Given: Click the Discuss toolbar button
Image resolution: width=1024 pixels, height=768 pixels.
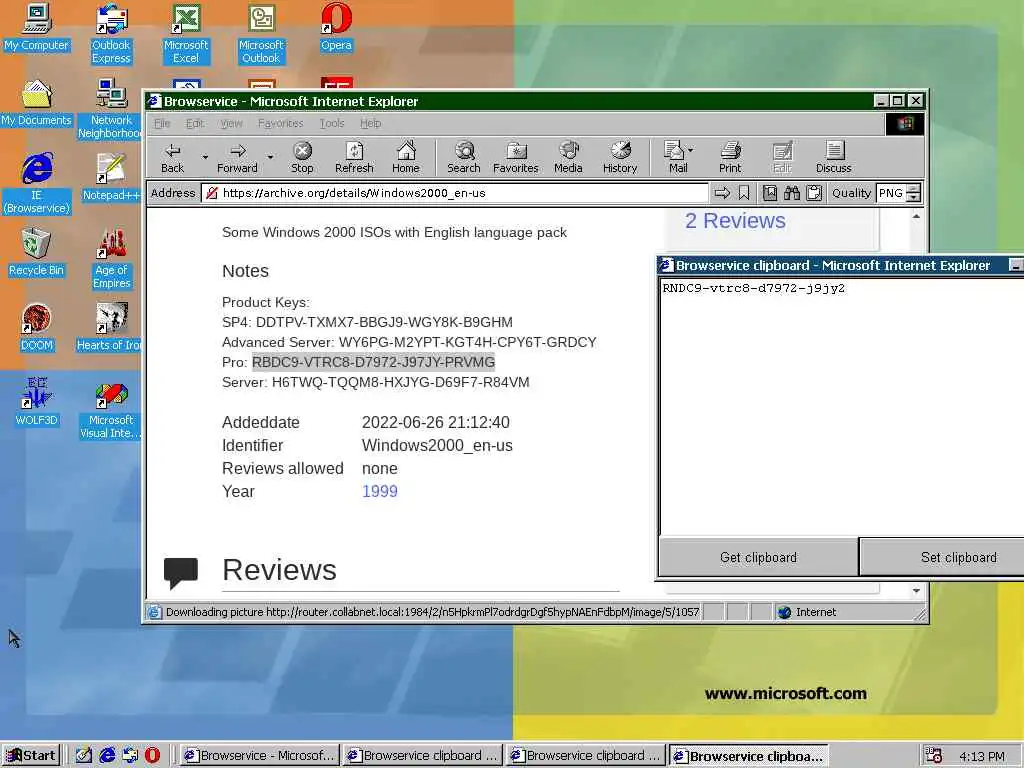Looking at the screenshot, I should coord(833,158).
